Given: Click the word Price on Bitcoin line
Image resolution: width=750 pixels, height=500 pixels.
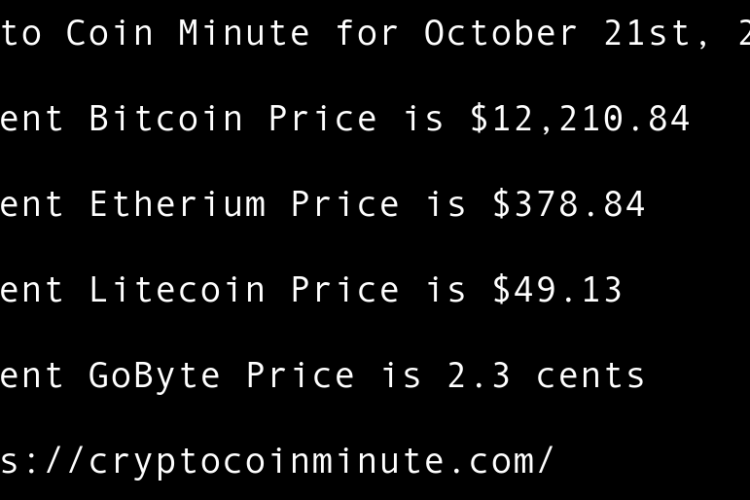Looking at the screenshot, I should (322, 119).
